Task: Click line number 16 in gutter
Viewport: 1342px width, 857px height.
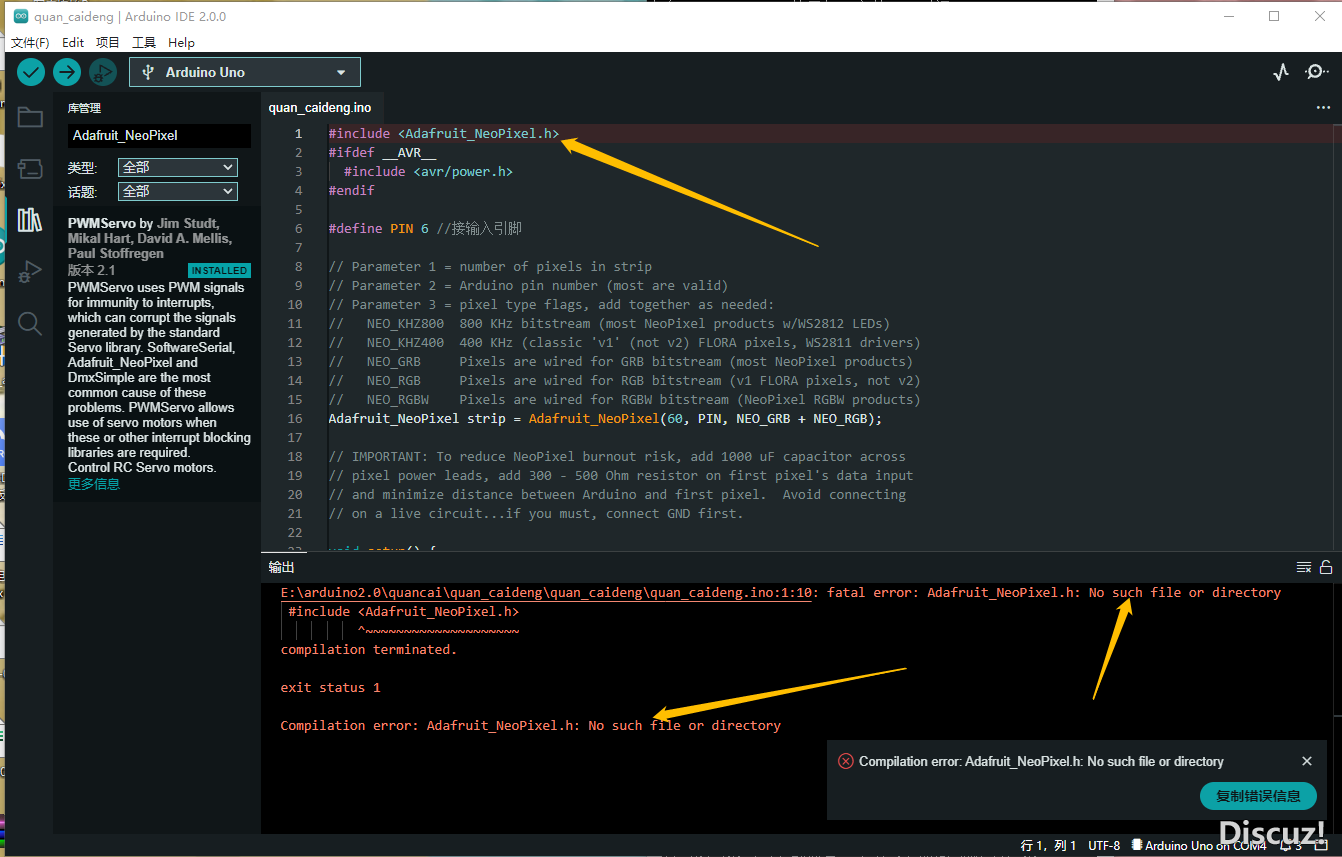Action: (x=294, y=419)
